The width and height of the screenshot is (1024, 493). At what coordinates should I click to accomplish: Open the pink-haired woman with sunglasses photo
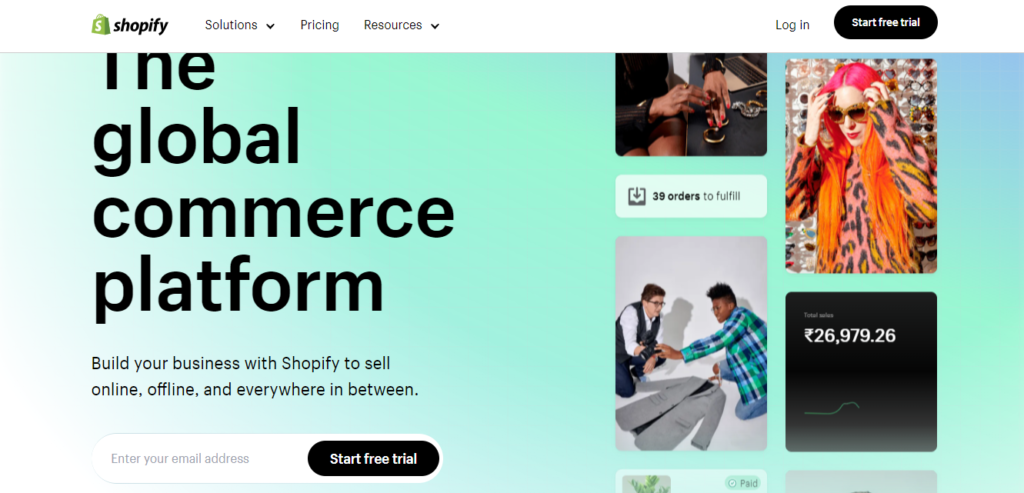pyautogui.click(x=861, y=166)
